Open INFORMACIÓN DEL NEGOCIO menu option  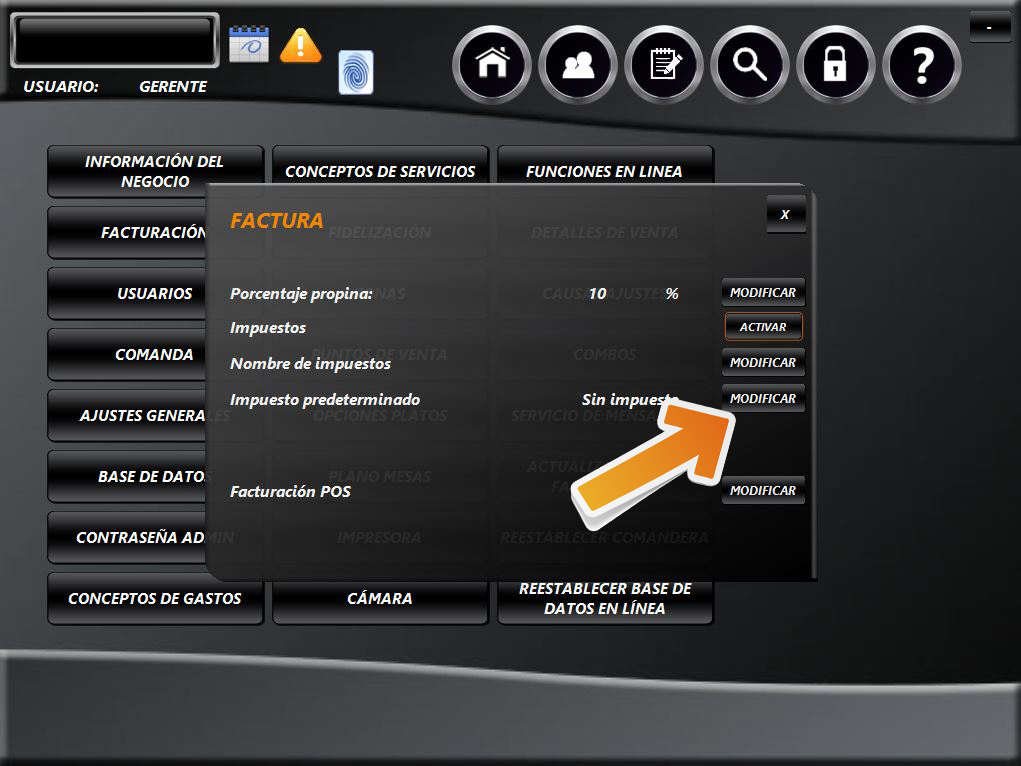[155, 172]
